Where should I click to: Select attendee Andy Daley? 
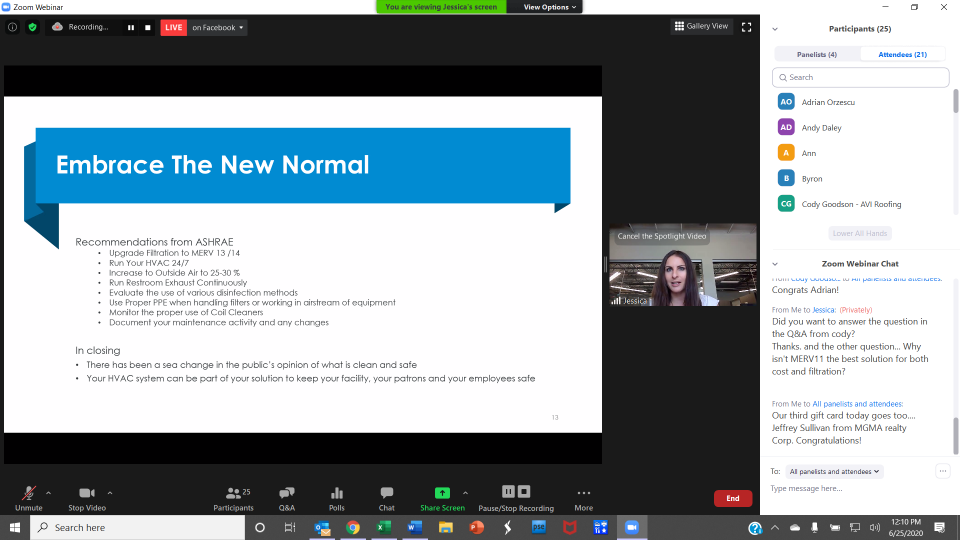point(861,127)
